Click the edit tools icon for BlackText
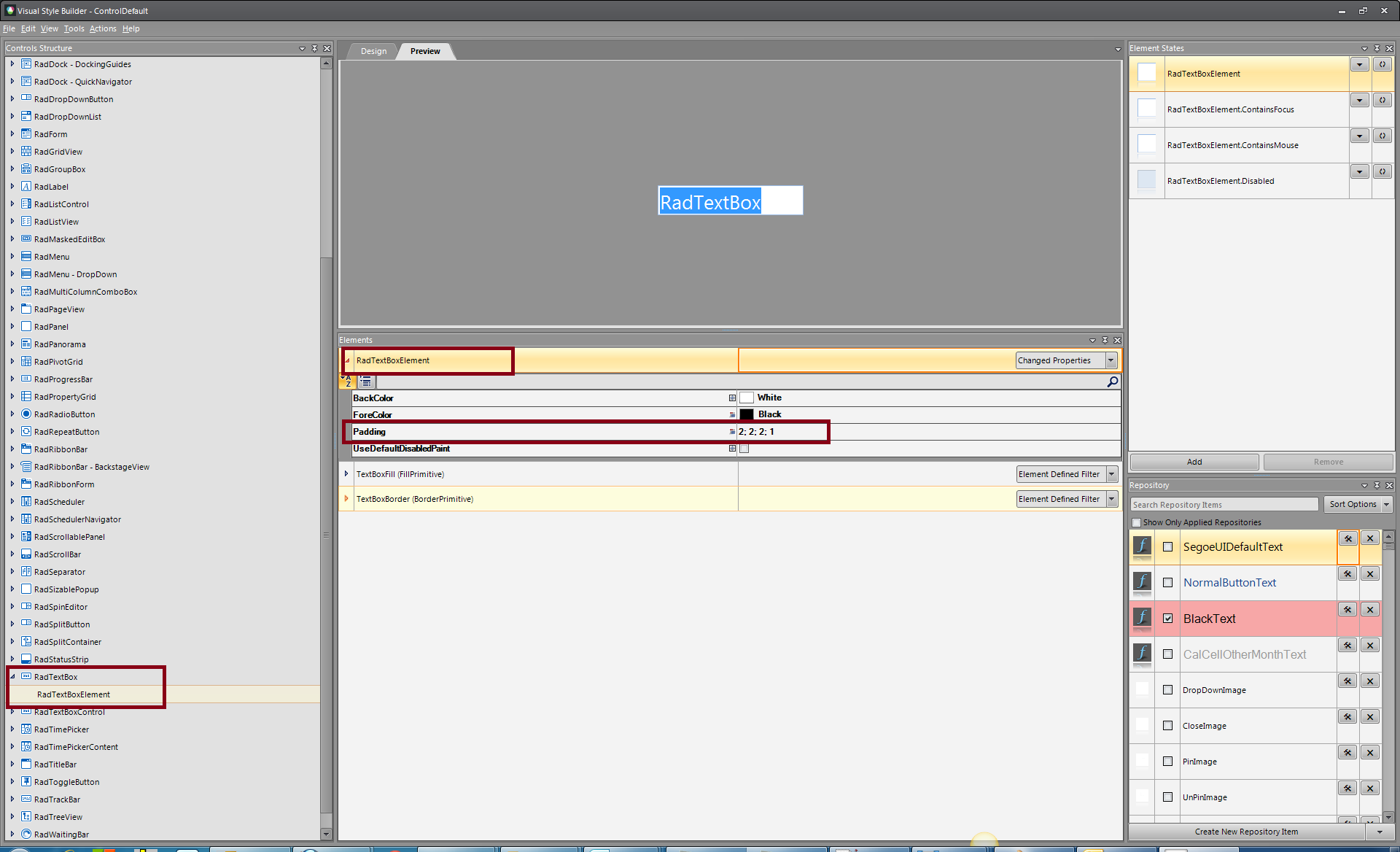Viewport: 1400px width, 852px height. coord(1347,610)
